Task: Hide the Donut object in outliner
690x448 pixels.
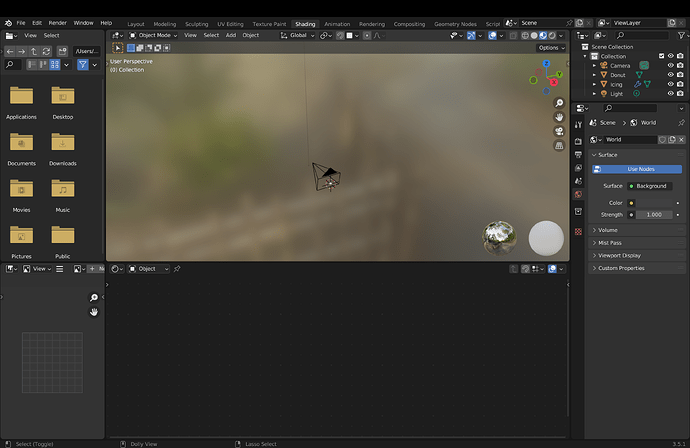Action: click(671, 75)
